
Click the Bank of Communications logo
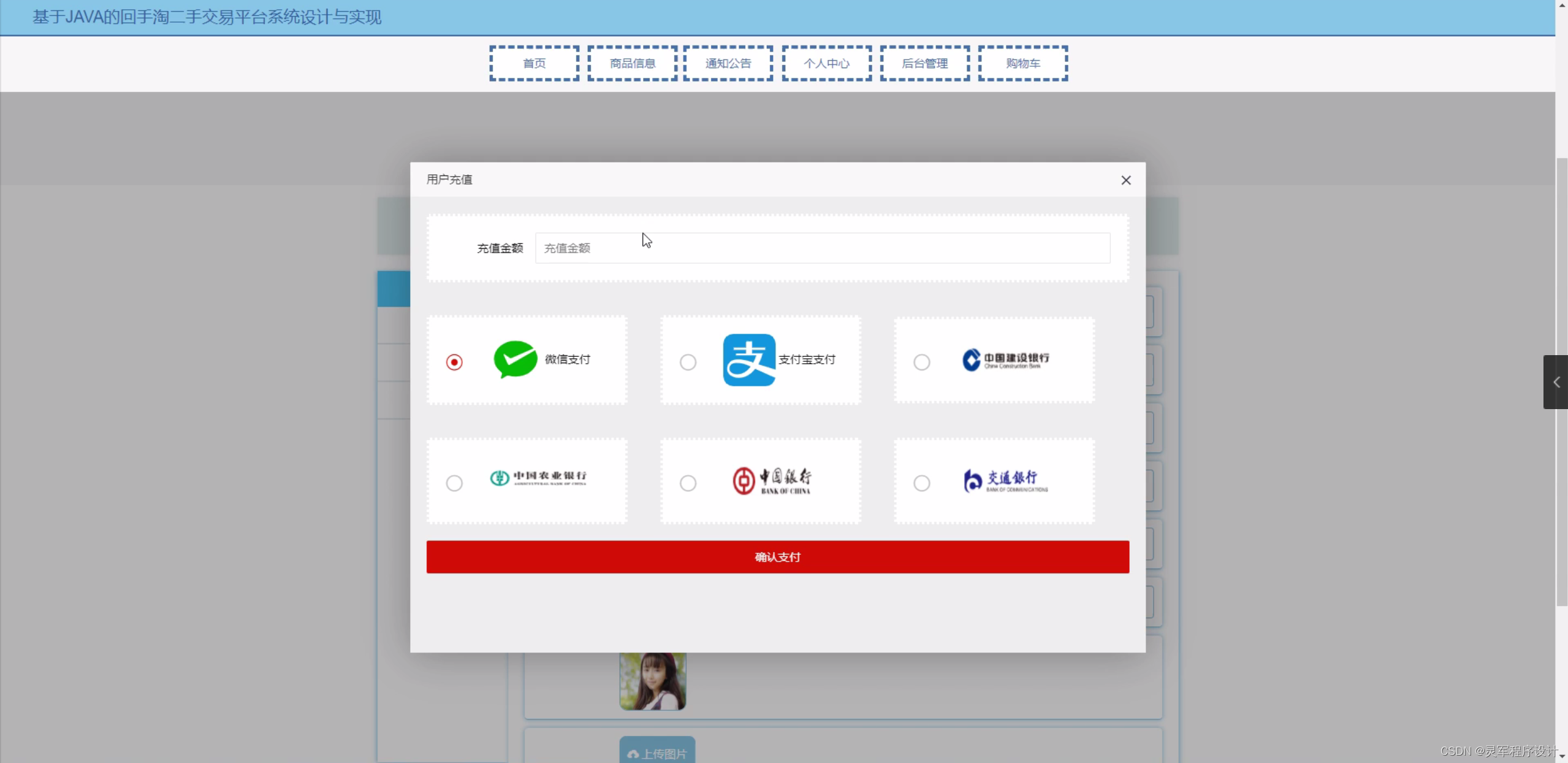click(1005, 481)
